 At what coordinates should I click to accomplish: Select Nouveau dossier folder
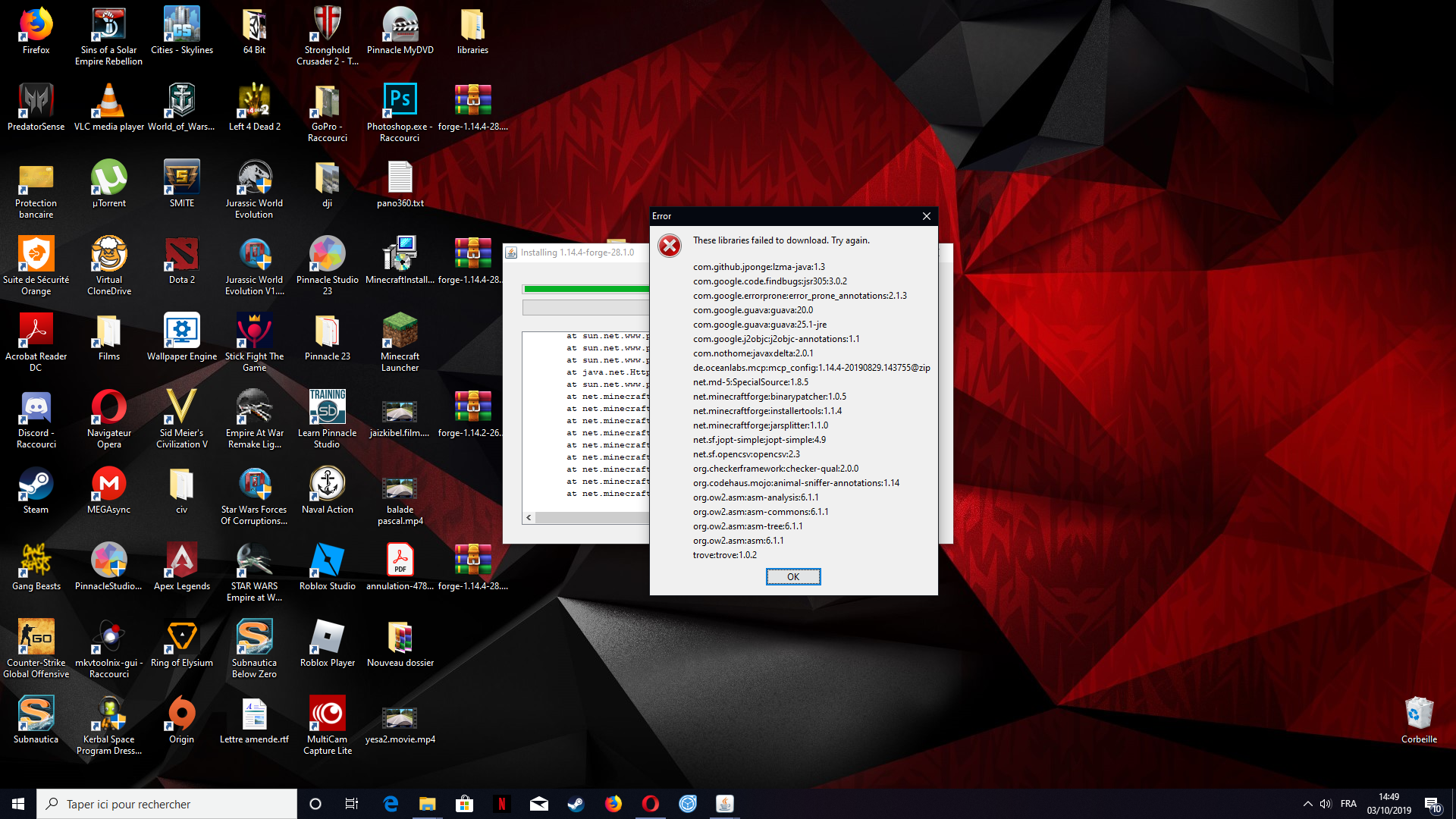pyautogui.click(x=400, y=645)
